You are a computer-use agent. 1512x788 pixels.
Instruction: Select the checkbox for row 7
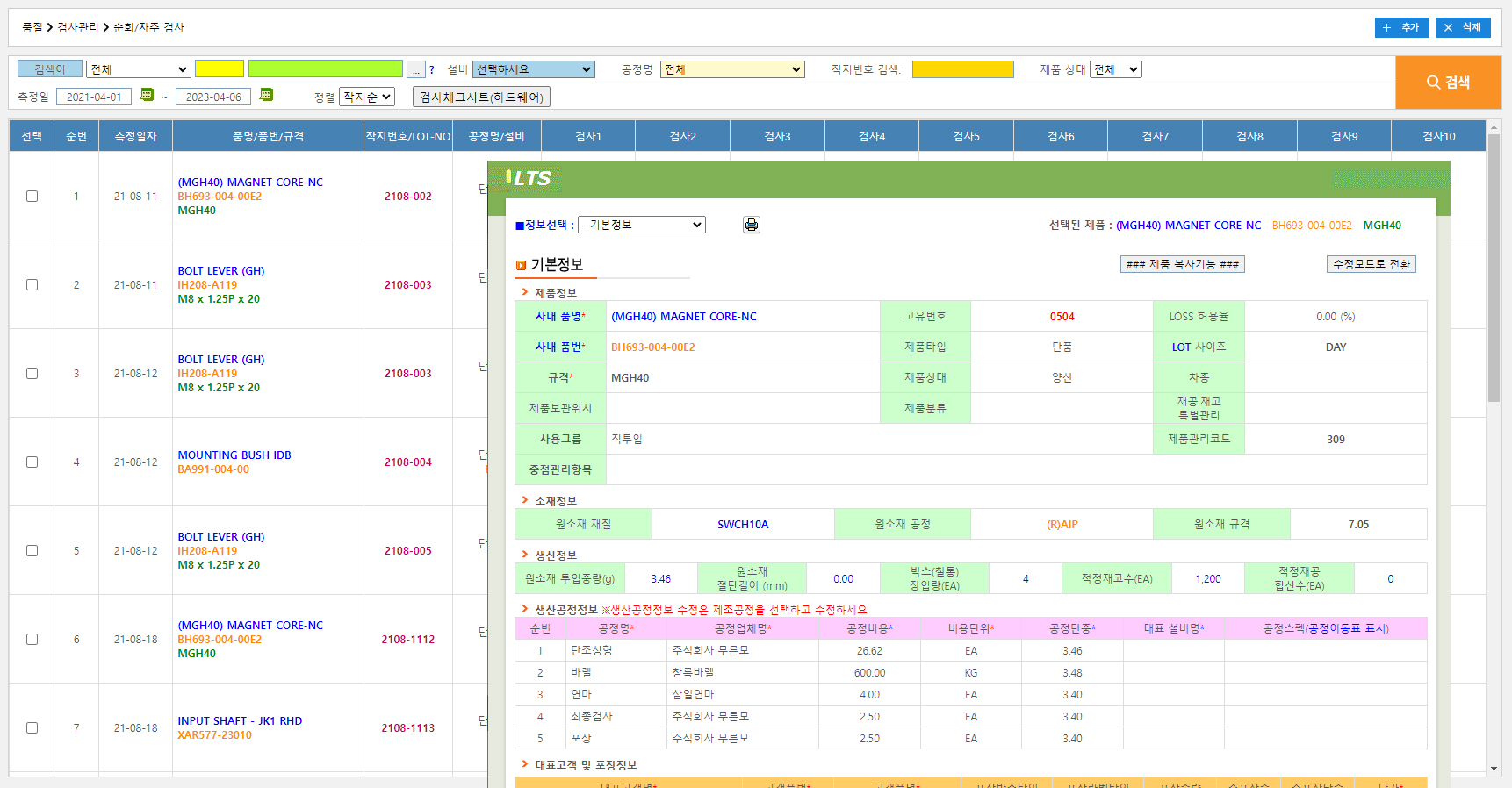(32, 728)
